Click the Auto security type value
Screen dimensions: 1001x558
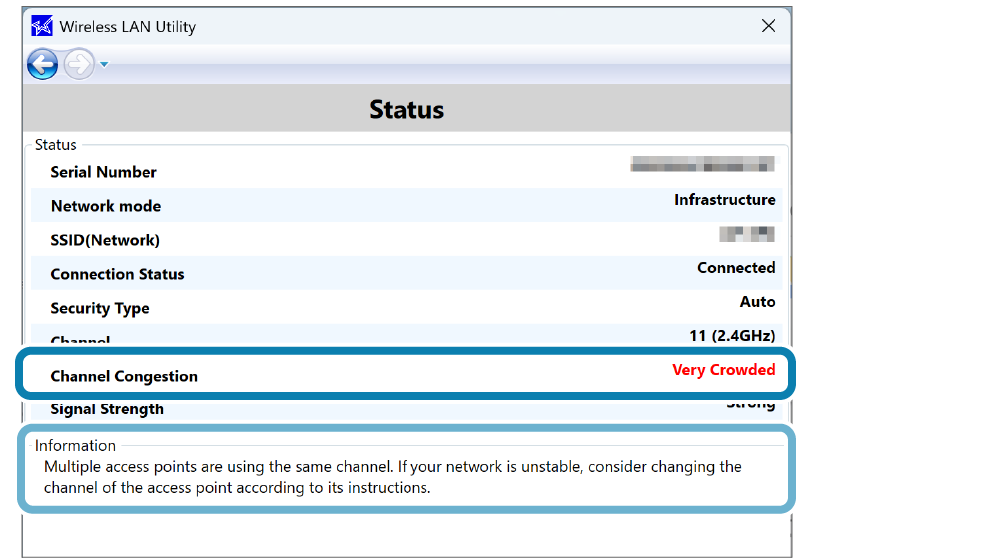click(757, 302)
